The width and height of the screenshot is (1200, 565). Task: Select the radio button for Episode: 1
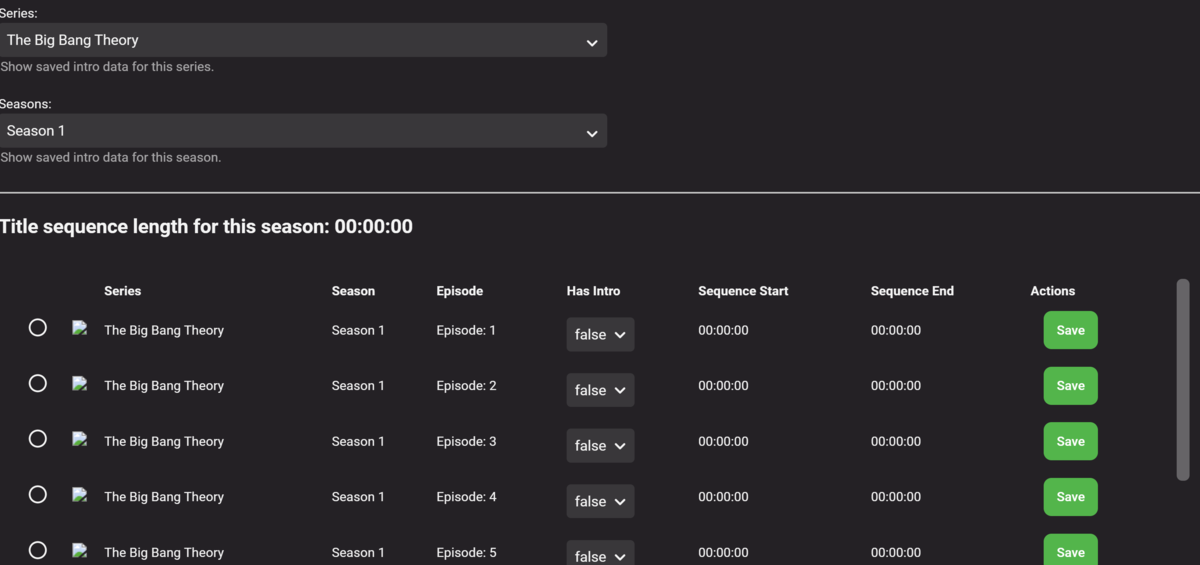click(38, 327)
